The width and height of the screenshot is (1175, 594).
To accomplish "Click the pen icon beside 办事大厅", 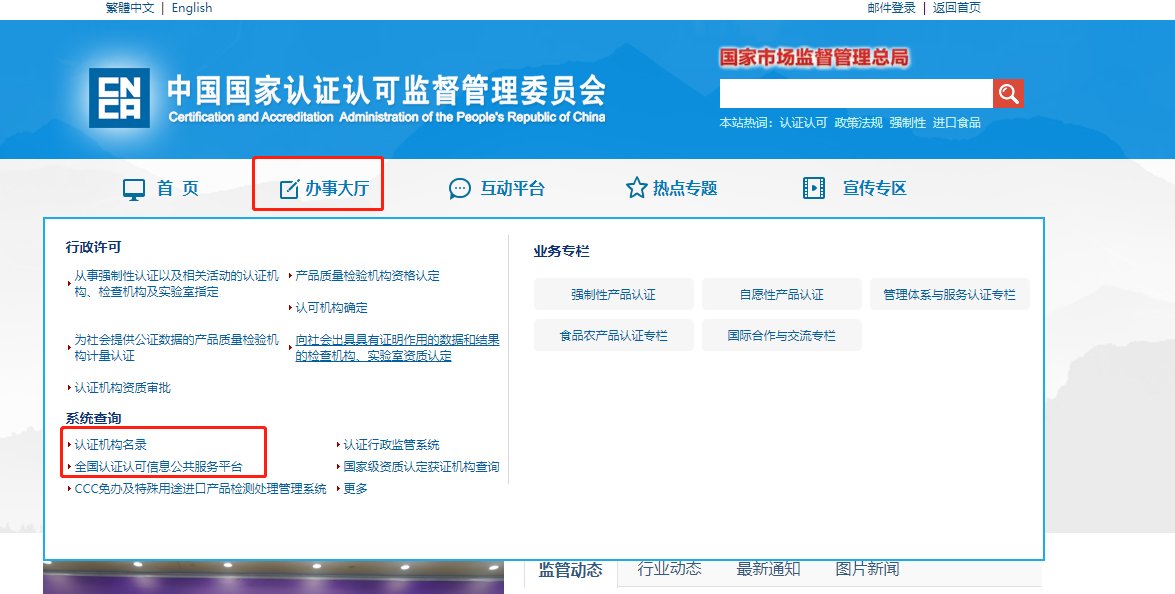I will tap(289, 186).
